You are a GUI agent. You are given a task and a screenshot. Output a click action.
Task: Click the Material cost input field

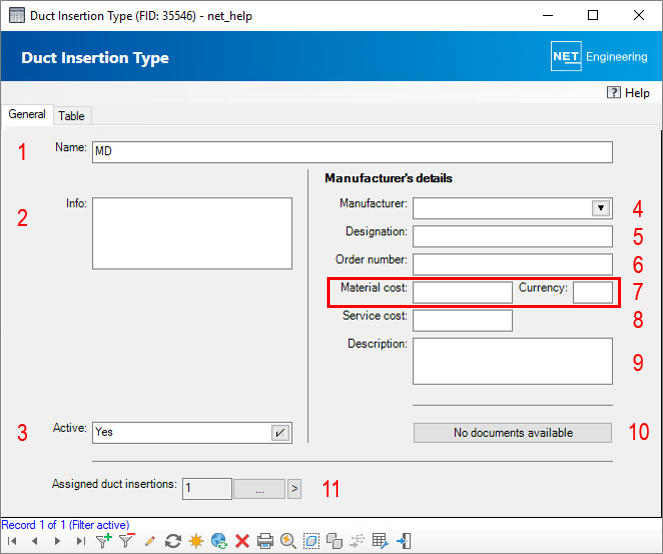(x=463, y=292)
